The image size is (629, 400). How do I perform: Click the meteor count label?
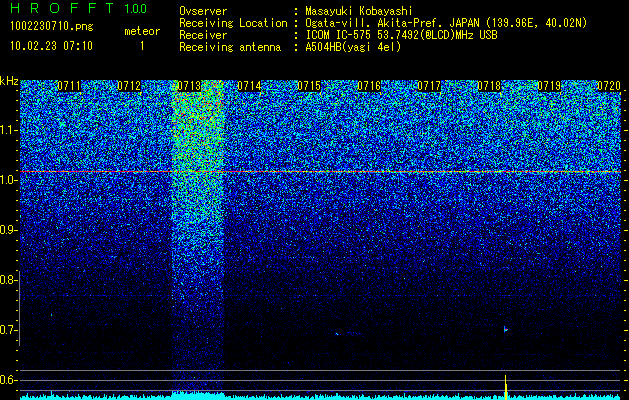click(x=142, y=31)
